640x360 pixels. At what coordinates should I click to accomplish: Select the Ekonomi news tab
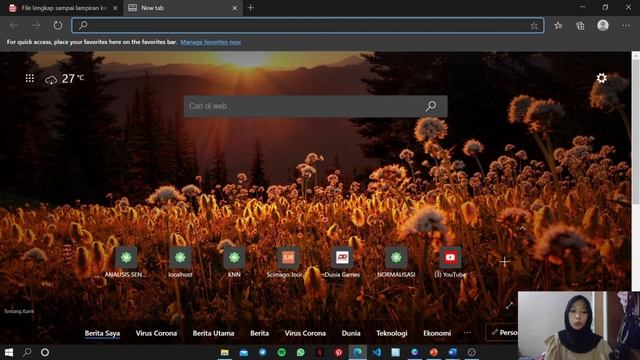[437, 333]
